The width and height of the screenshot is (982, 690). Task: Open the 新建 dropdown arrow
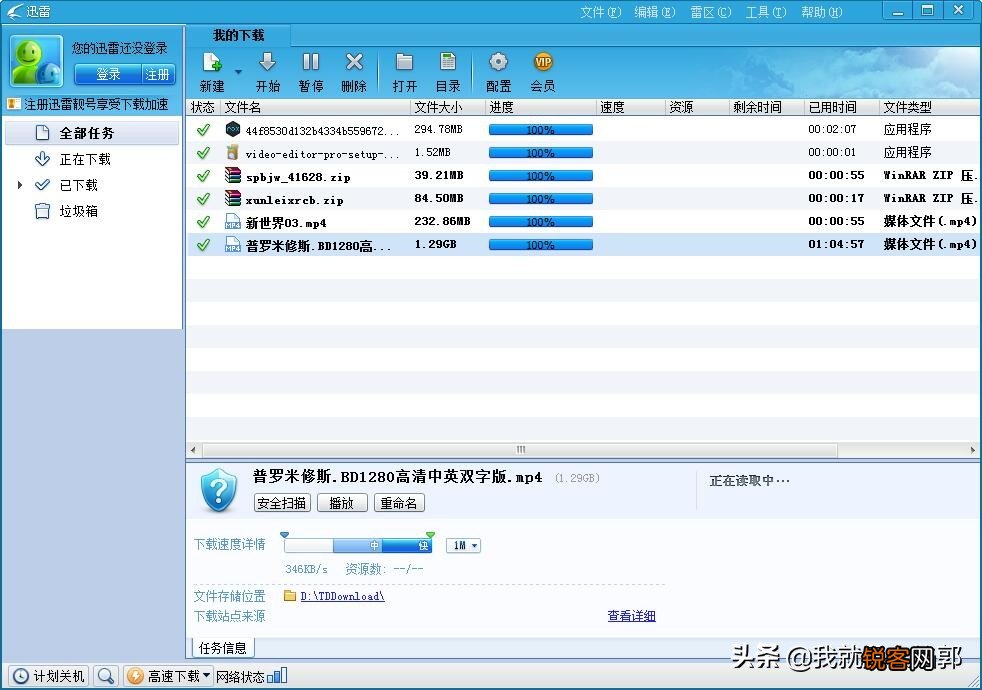pyautogui.click(x=238, y=72)
